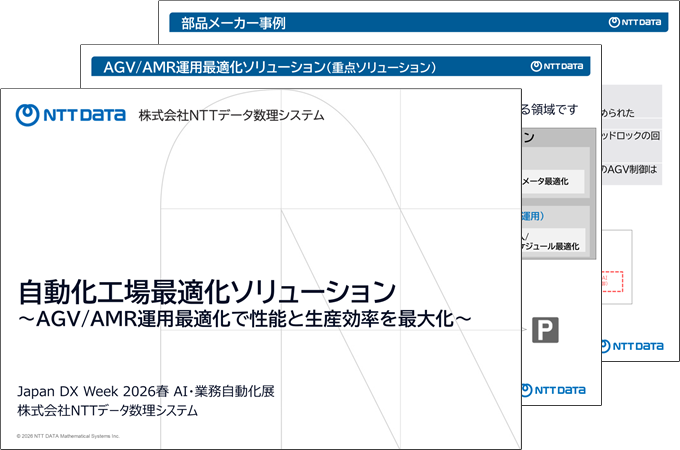Click the text る領域です on middle slide
680x450 pixels.
click(550, 110)
